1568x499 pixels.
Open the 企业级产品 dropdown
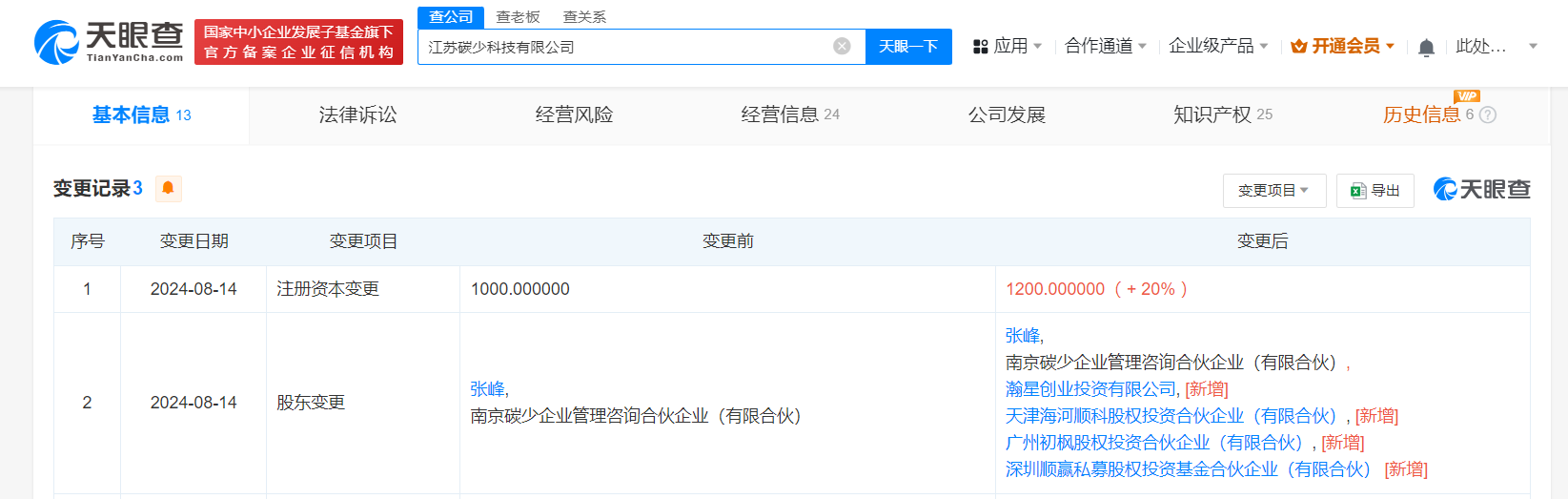click(x=1217, y=47)
